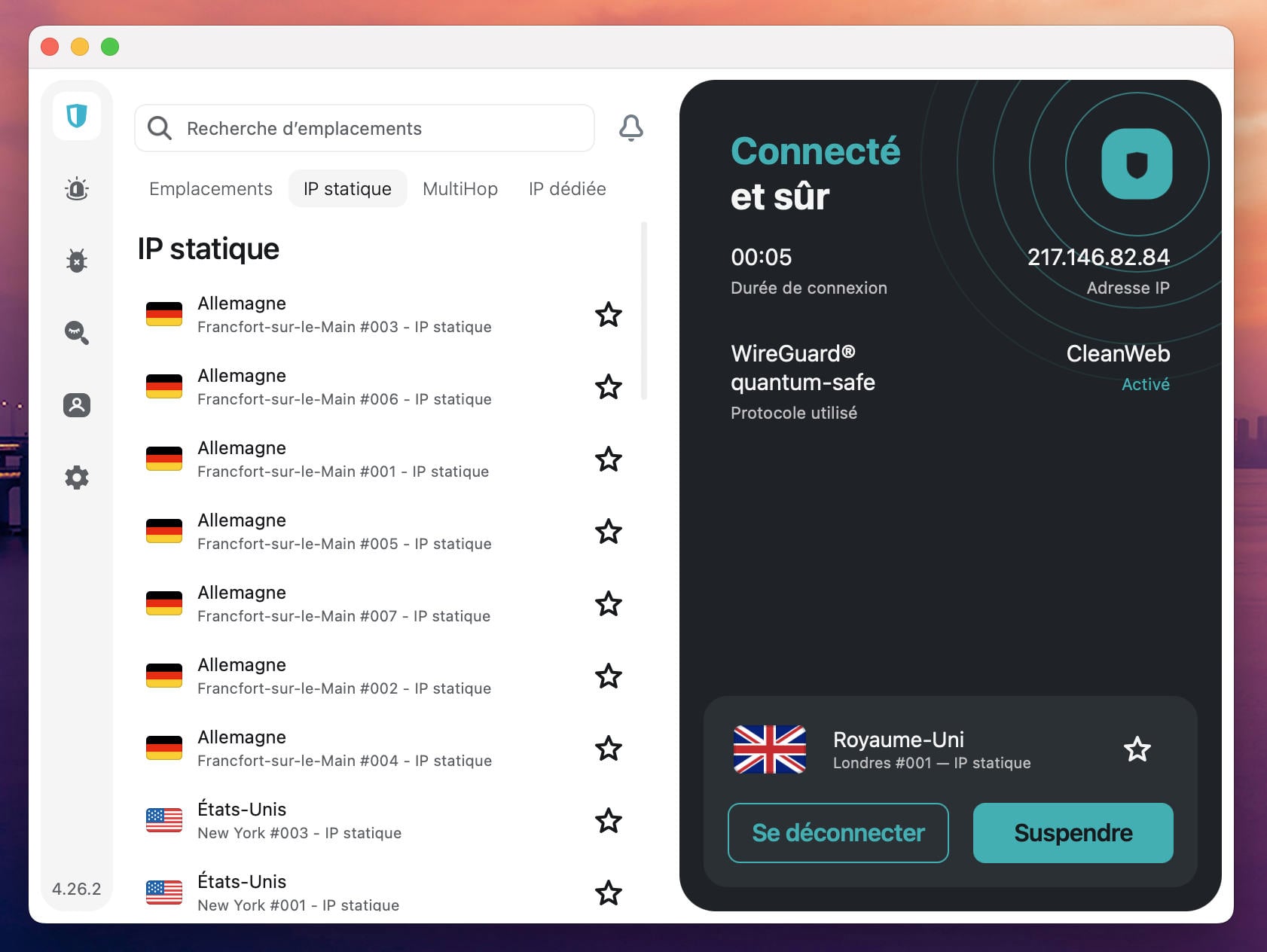Open the IP dédiée tab

click(567, 188)
